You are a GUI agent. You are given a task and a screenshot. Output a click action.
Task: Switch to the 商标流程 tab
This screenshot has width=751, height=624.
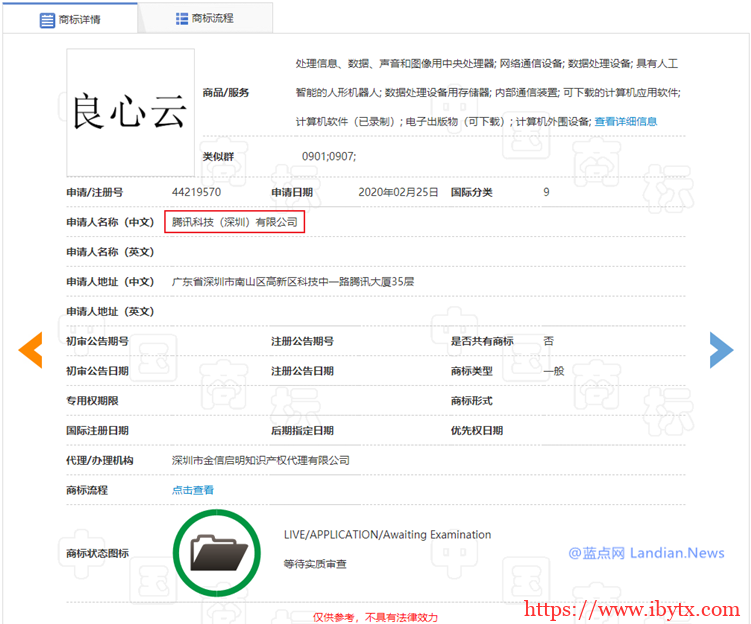pos(205,19)
